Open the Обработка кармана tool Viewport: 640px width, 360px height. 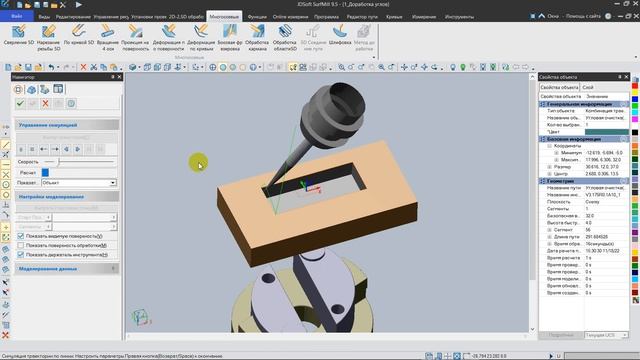pyautogui.click(x=257, y=38)
